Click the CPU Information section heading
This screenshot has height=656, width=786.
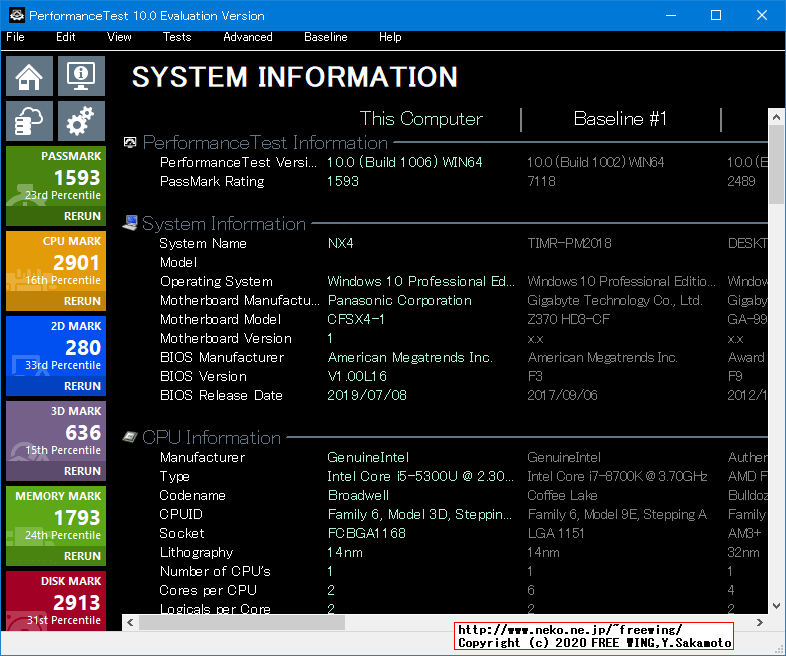pyautogui.click(x=212, y=438)
